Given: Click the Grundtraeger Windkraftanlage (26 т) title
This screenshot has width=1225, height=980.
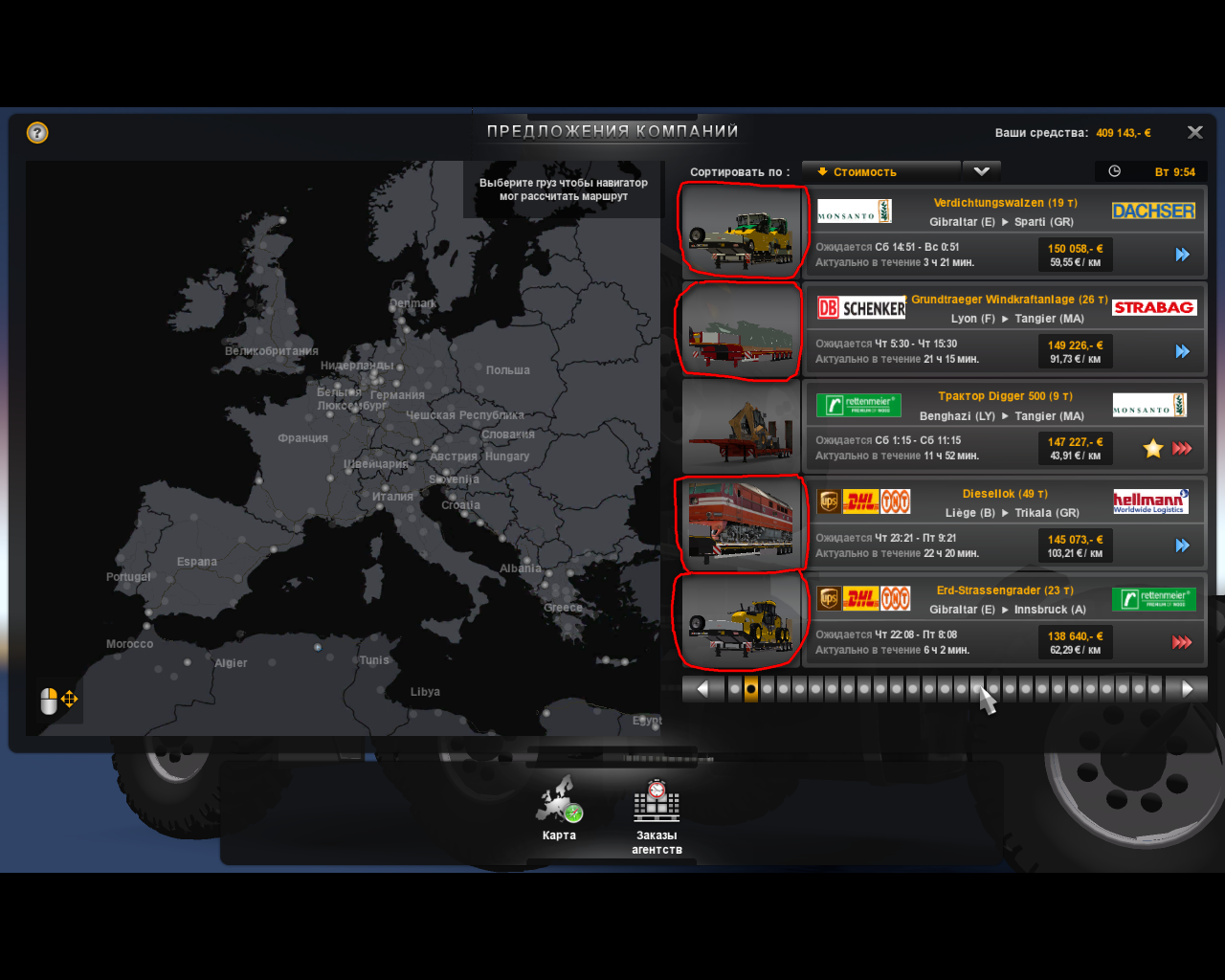Looking at the screenshot, I should [x=1010, y=300].
